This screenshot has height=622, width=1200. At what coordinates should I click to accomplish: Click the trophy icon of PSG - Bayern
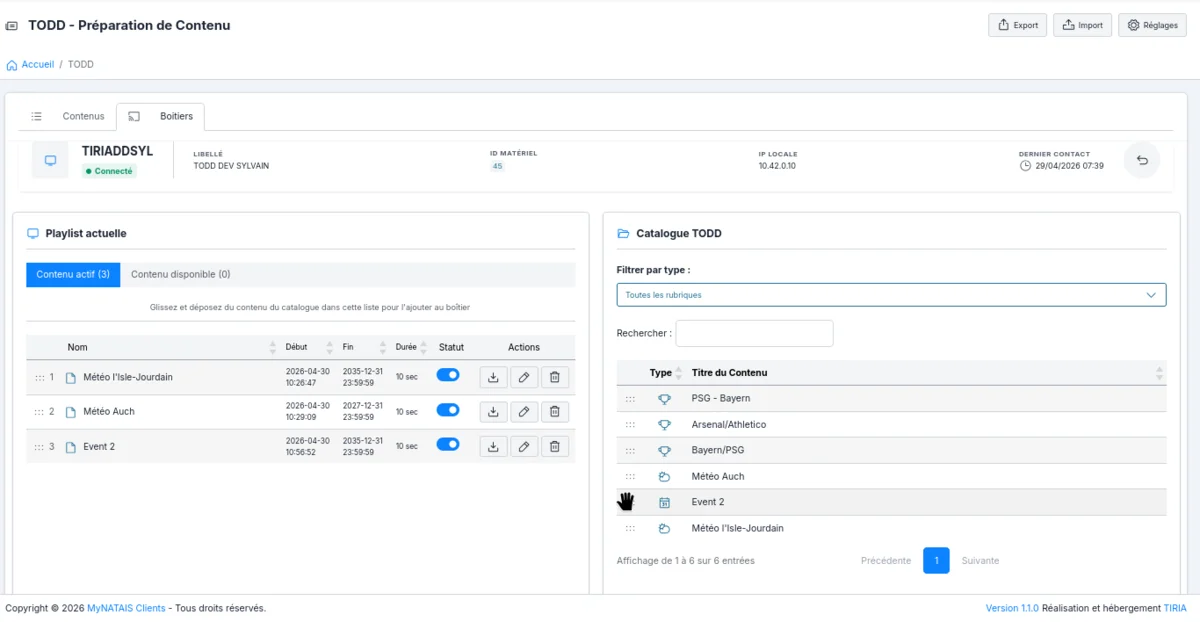pos(664,399)
